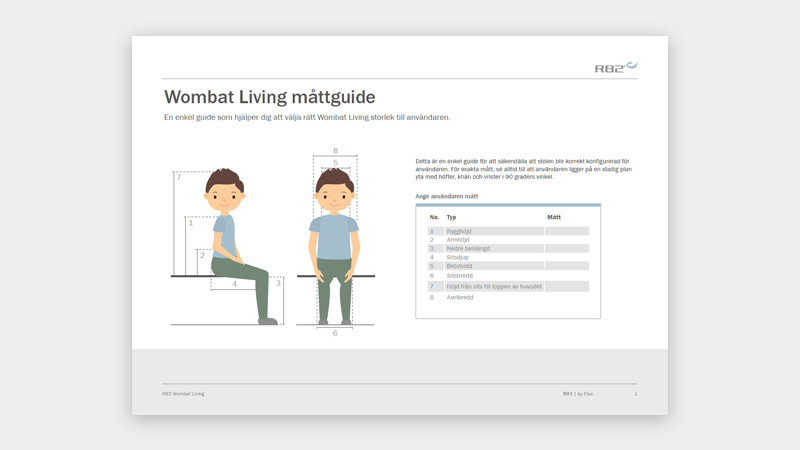The width and height of the screenshot is (800, 450).
Task: Click measurement label 3 beside the lower leg
Action: pyautogui.click(x=278, y=283)
